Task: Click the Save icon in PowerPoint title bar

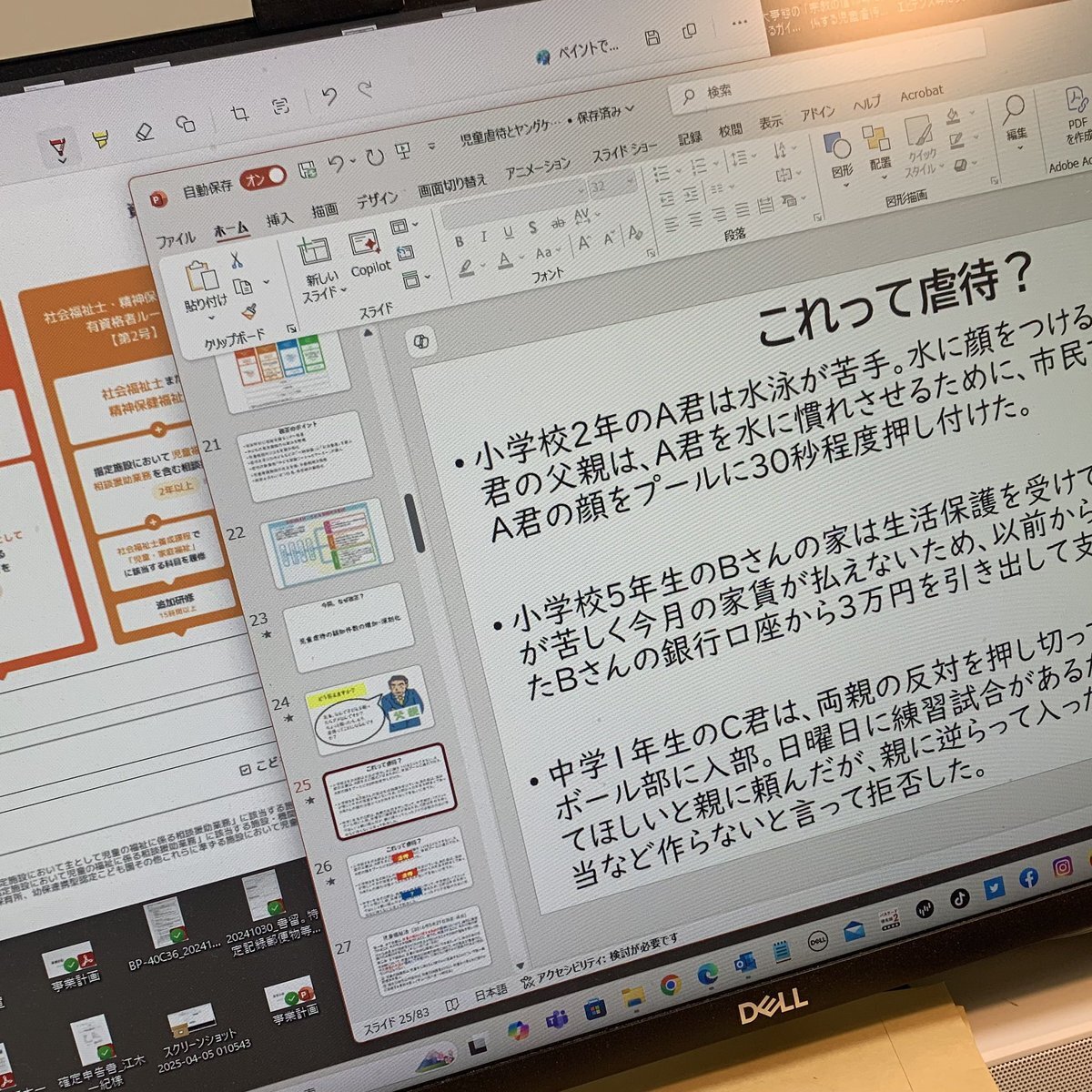Action: 308,169
